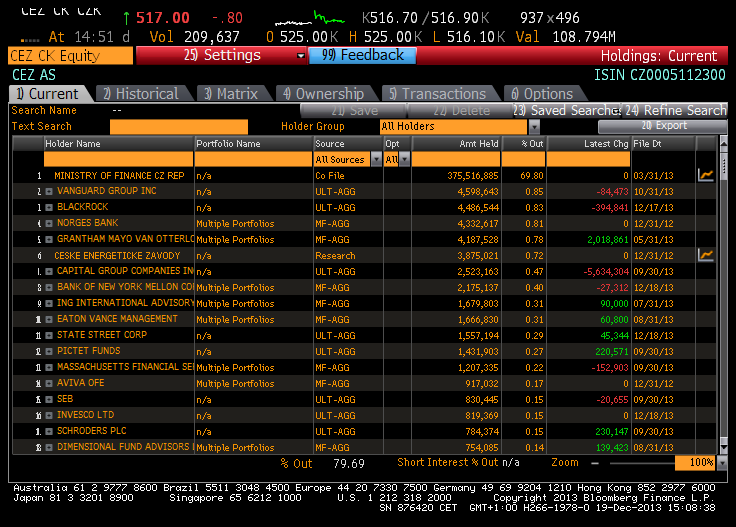
Task: Click the CEZ CK Equity security field
Action: (70, 56)
